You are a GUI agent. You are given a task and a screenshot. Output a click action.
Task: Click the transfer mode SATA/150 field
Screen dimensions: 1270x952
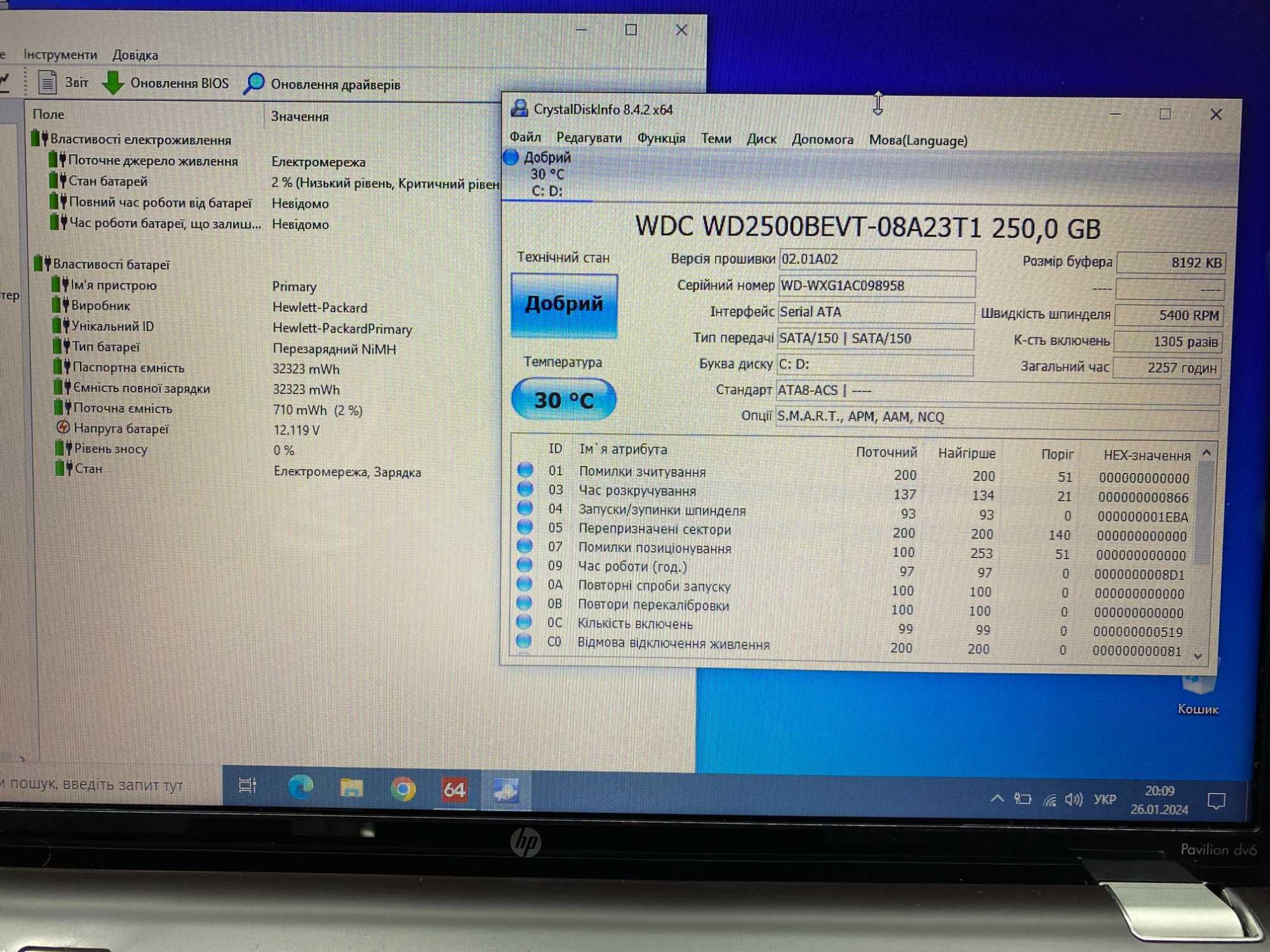[876, 338]
